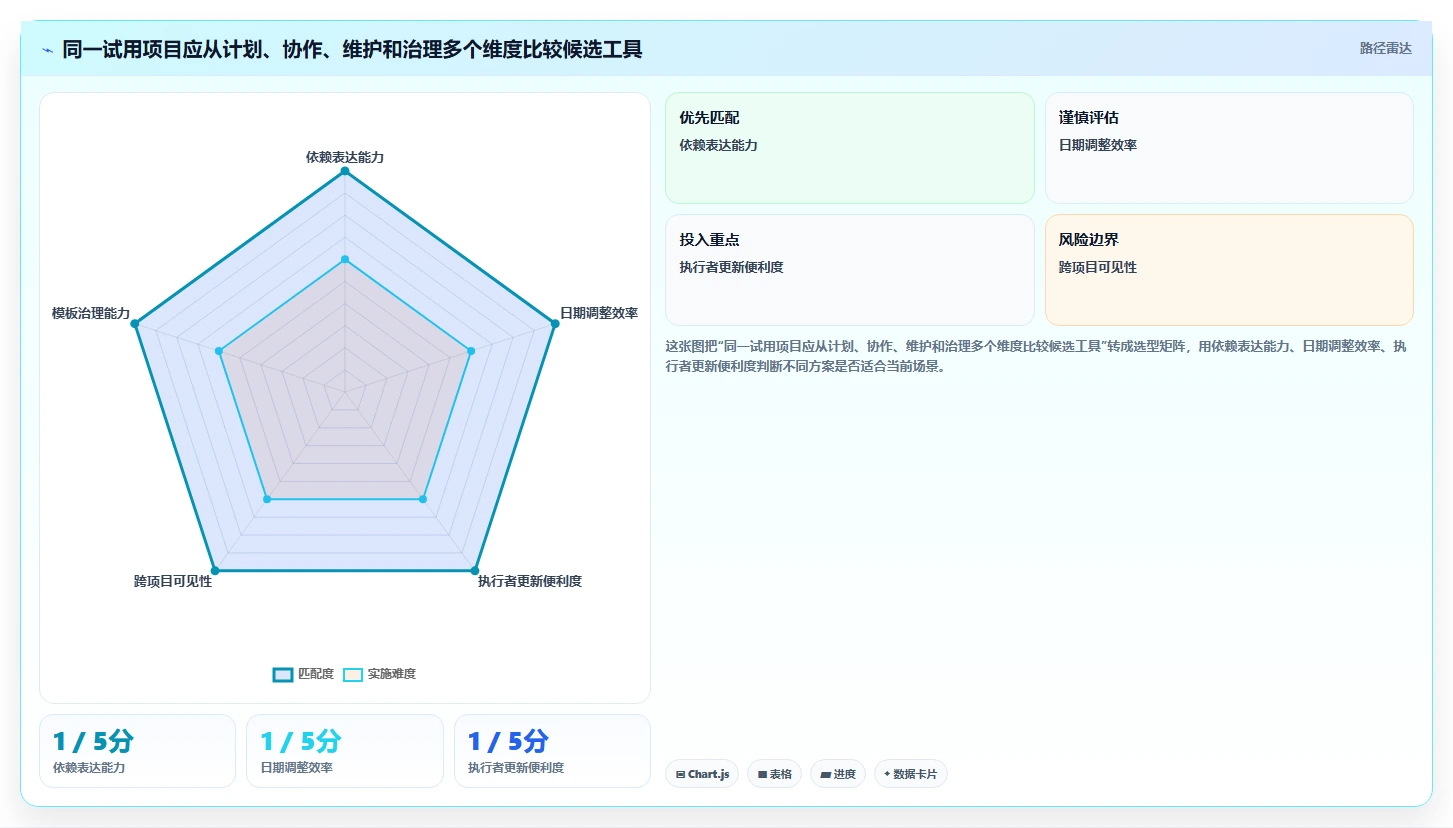Image resolution: width=1453 pixels, height=828 pixels.
Task: Click the radar axis label 依赖表达能力
Action: click(345, 157)
